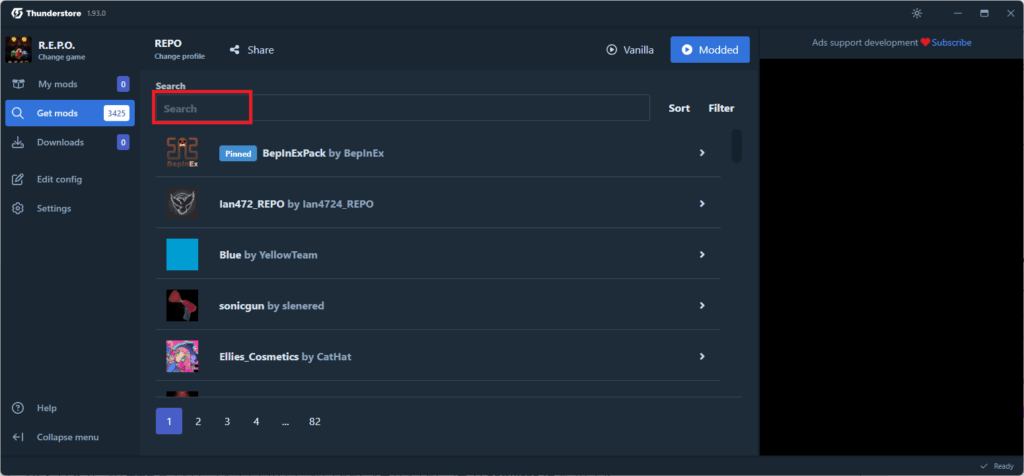This screenshot has width=1024, height=476.
Task: Click the Share icon
Action: pos(235,50)
